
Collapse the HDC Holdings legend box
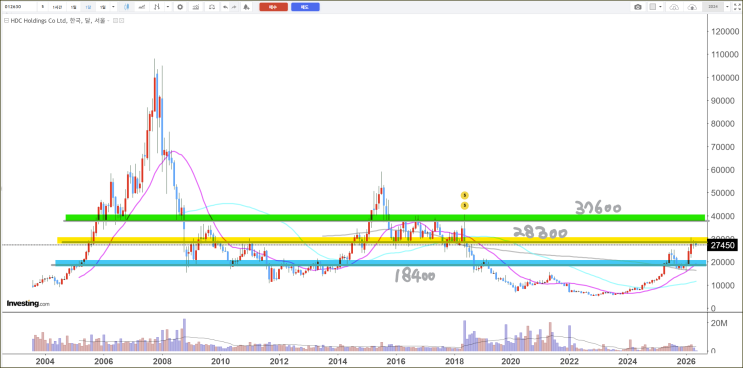[x=7, y=21]
